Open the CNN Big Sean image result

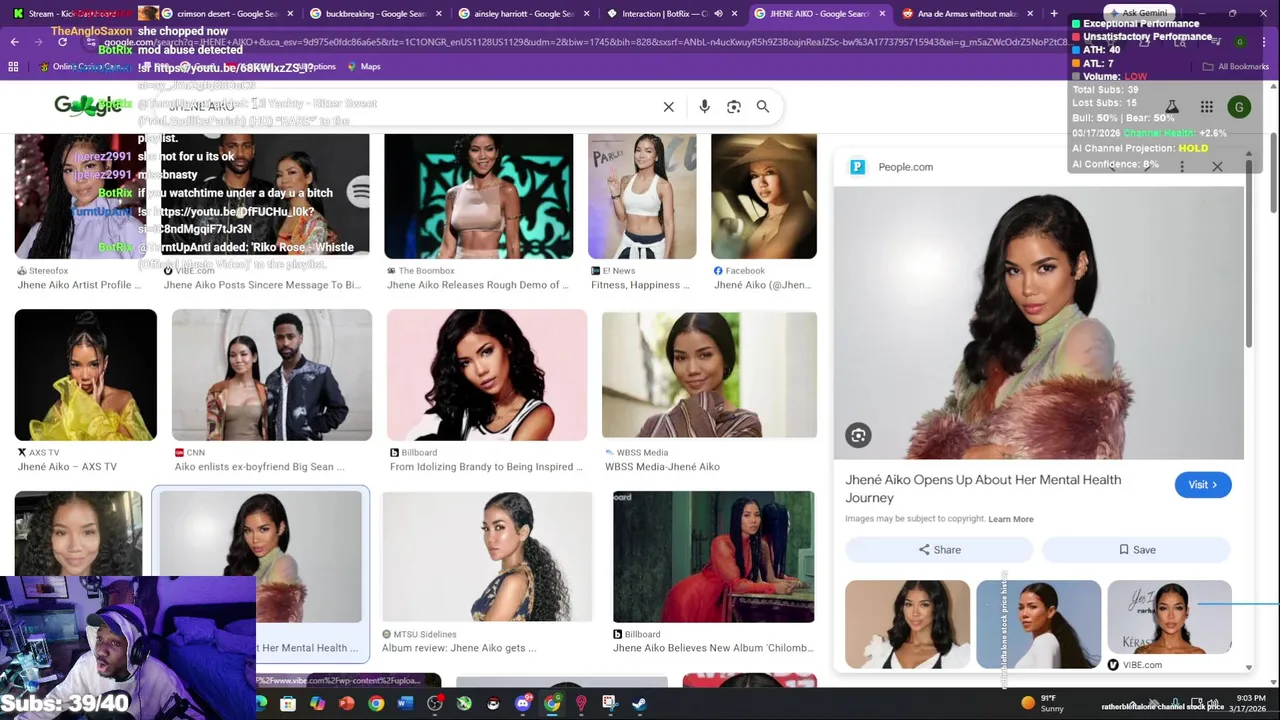[x=272, y=375]
